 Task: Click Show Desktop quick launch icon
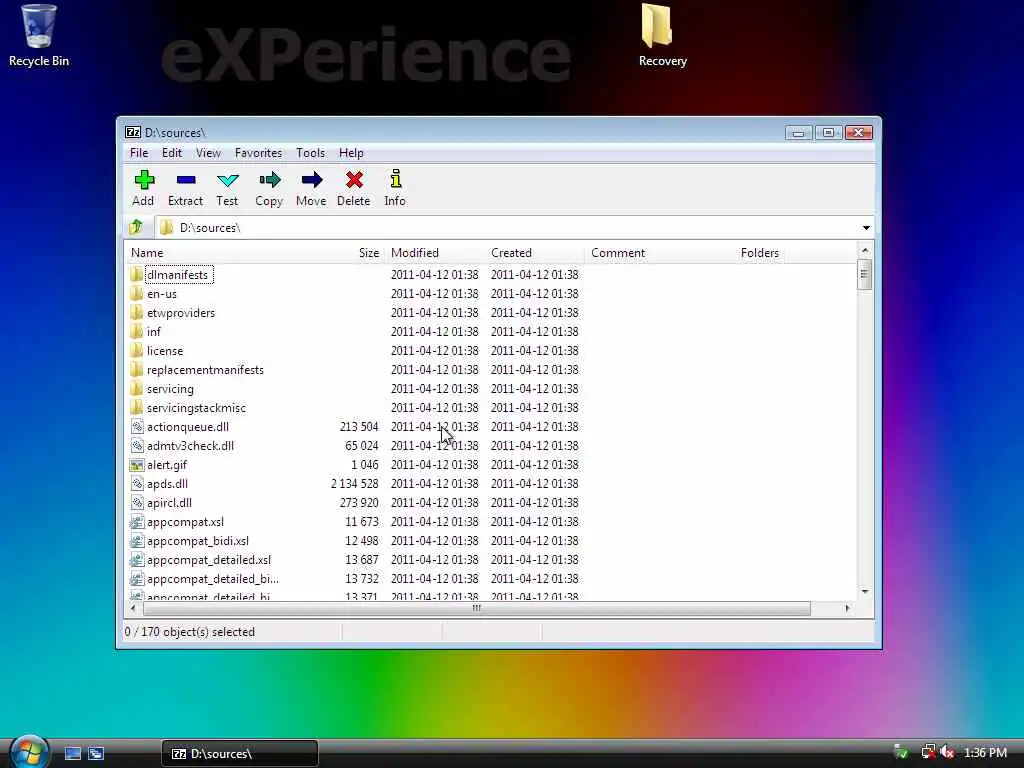[x=72, y=753]
